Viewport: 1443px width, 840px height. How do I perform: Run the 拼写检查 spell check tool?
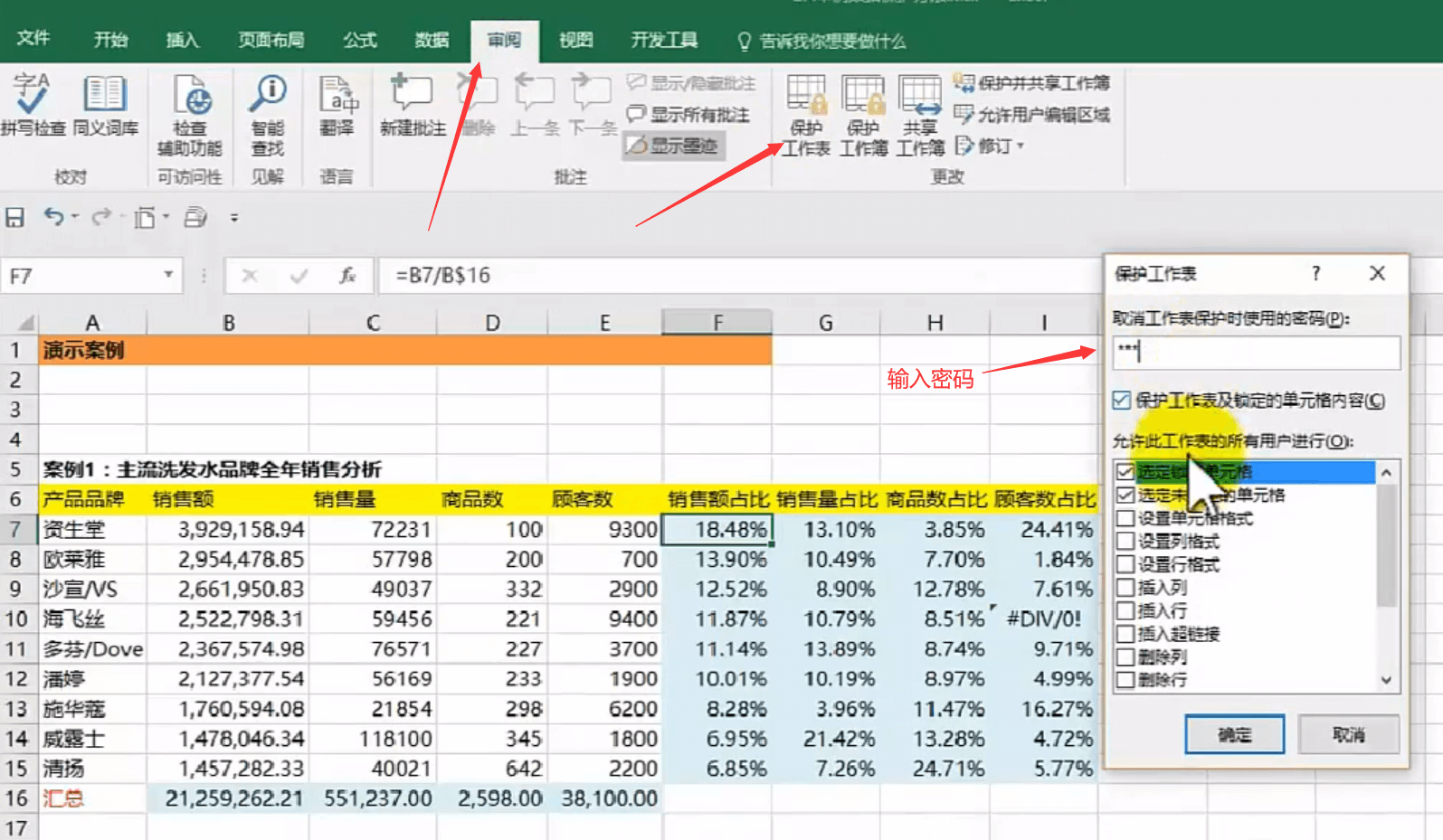coord(33,104)
